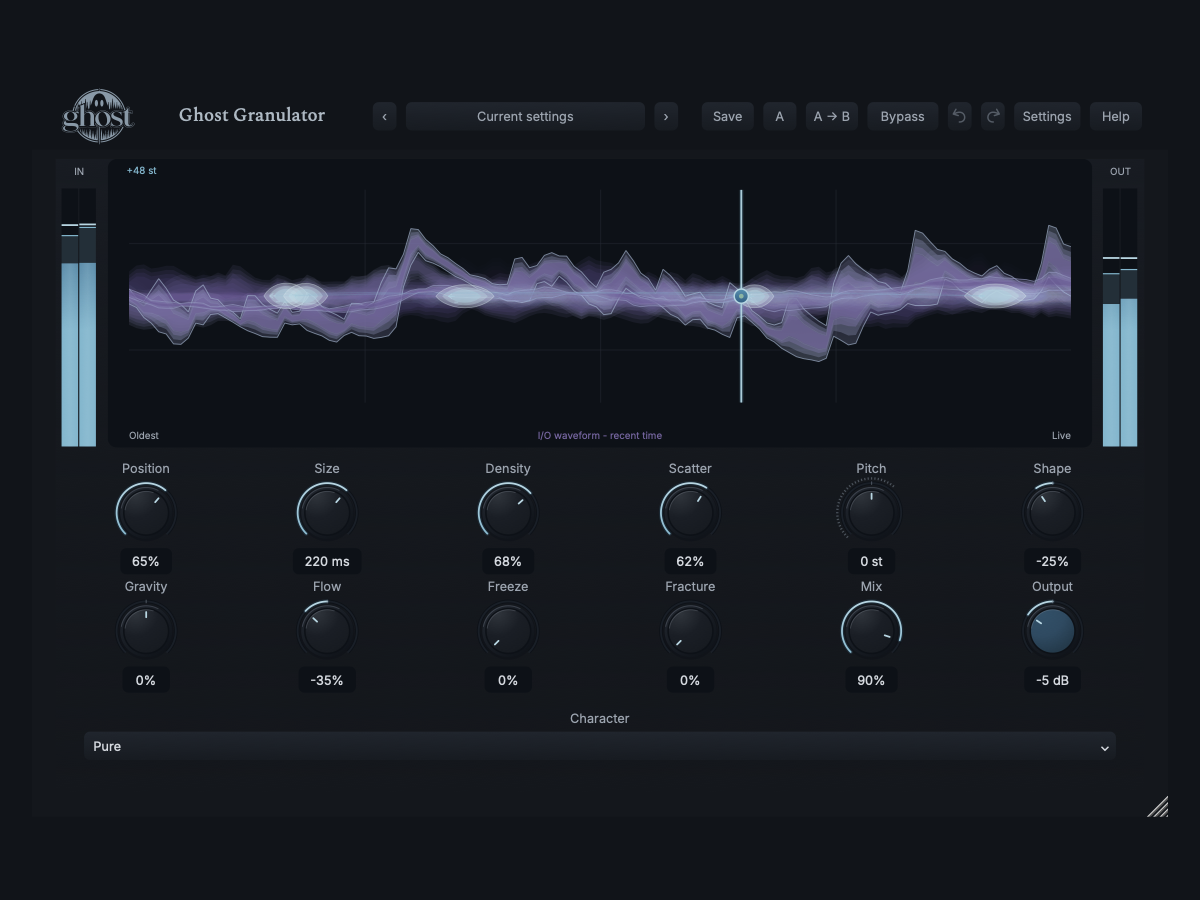1200x900 pixels.
Task: Click the Freeze knob
Action: 508,632
